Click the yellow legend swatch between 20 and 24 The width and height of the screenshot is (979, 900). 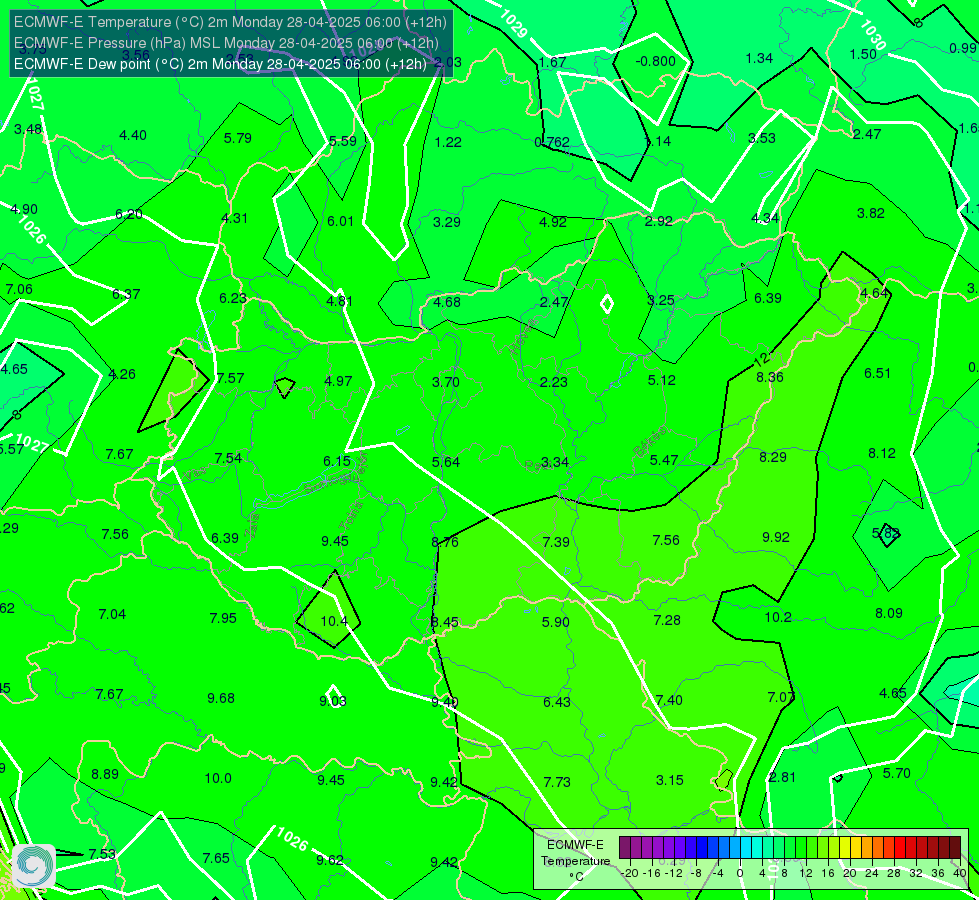coord(855,848)
